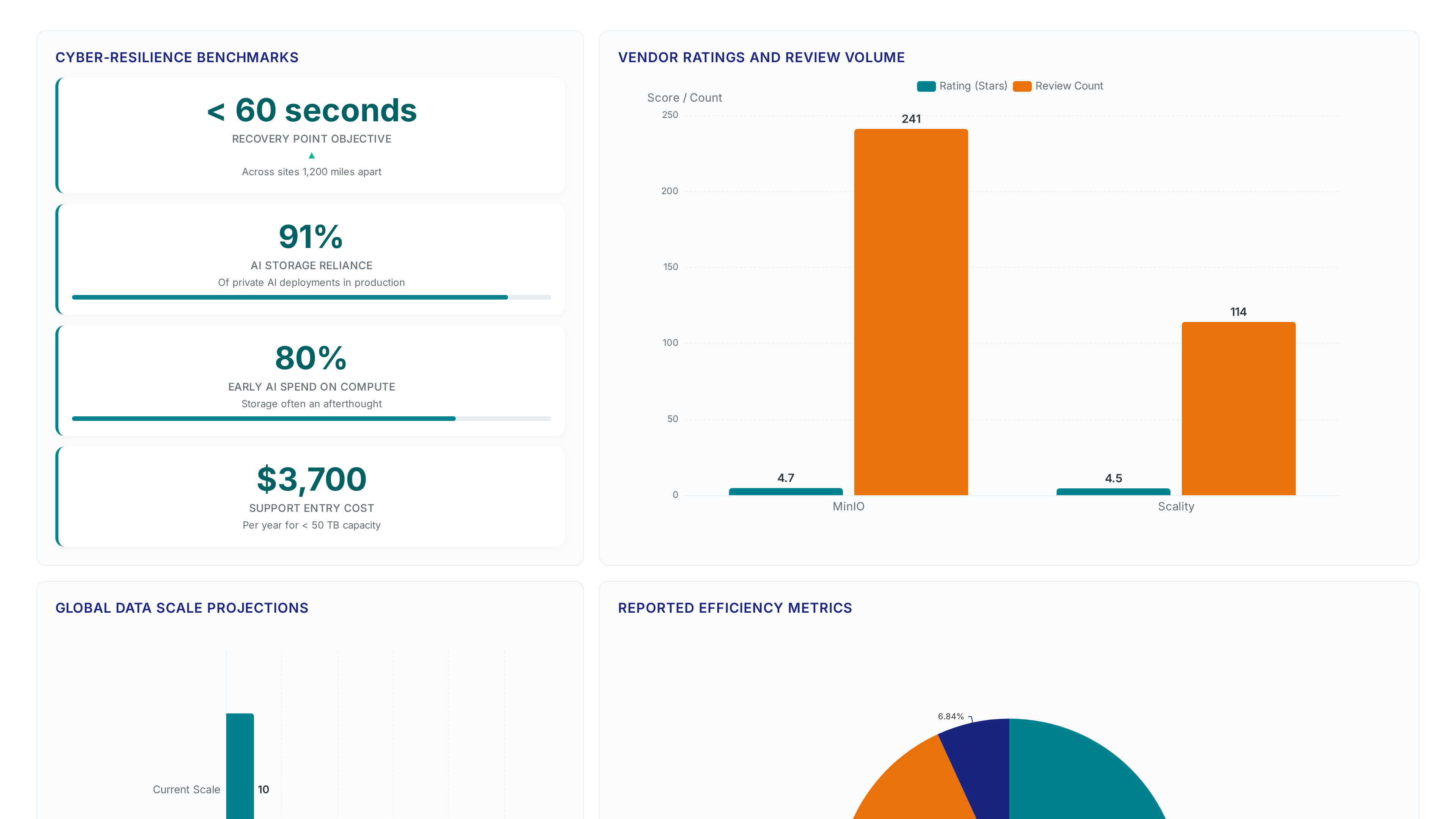Screen dimensions: 1456x819
Task: Toggle the Rating (Stars) legend swatch
Action: pyautogui.click(x=926, y=86)
